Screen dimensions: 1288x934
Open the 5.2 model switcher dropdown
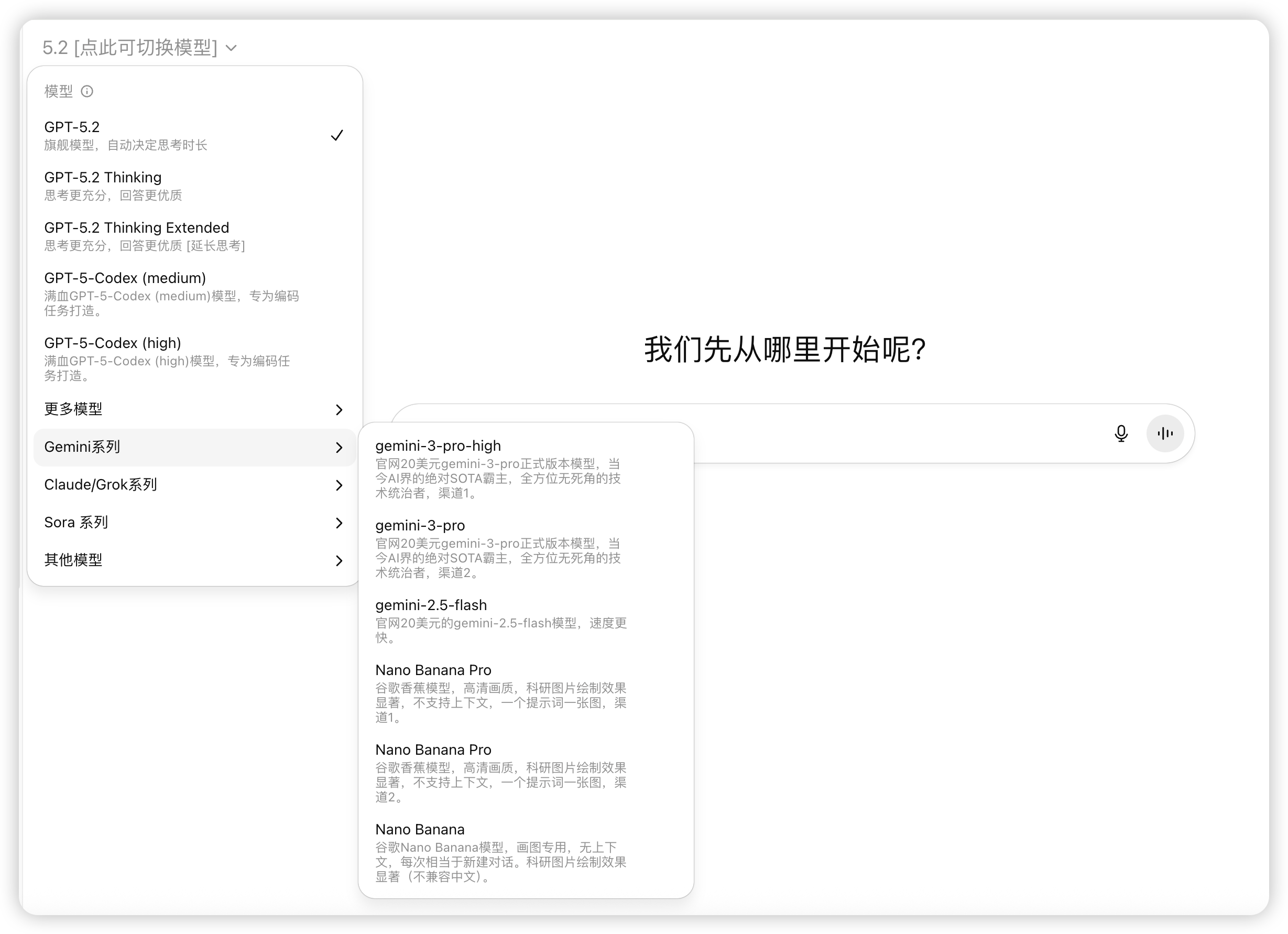(139, 48)
